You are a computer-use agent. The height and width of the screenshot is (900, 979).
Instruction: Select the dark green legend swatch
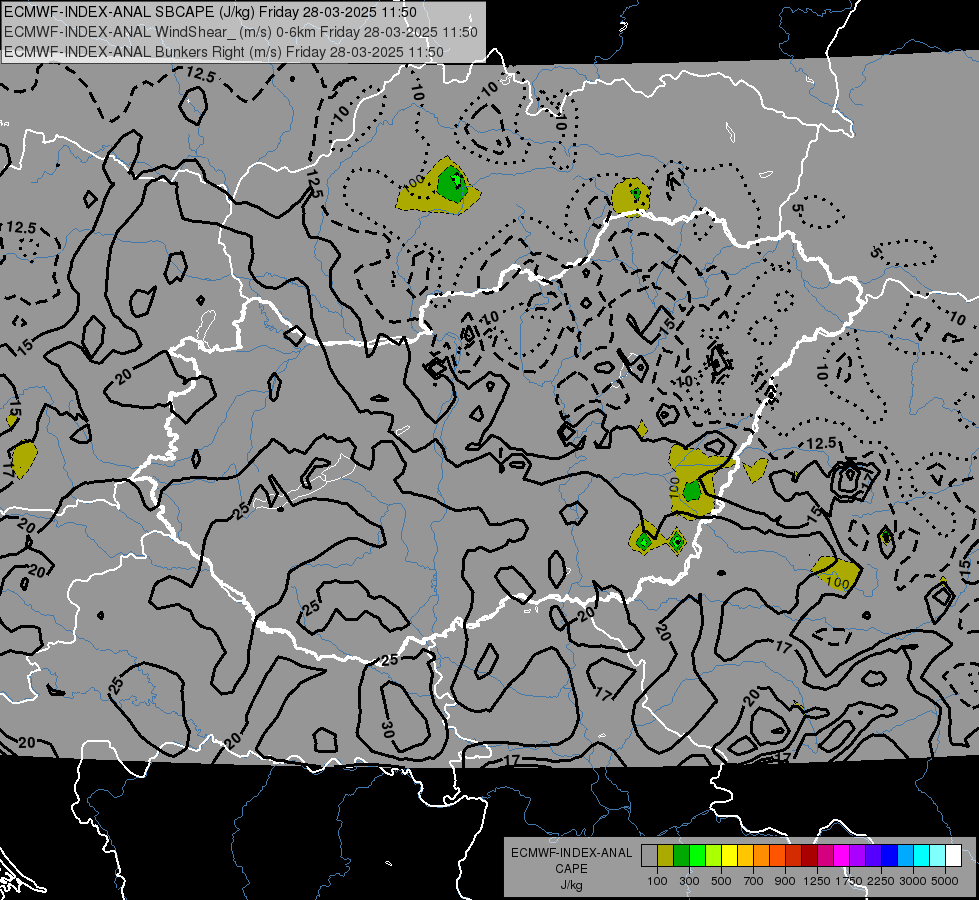pyautogui.click(x=681, y=855)
